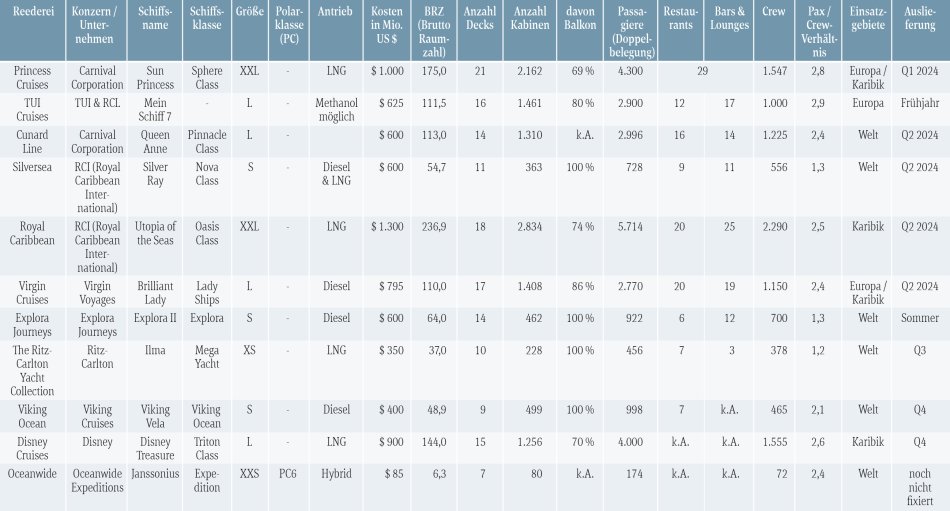Click The Ritz-Carlton Yacht Collection cell
Image resolution: width=950 pixels, height=511 pixels.
pyautogui.click(x=32, y=370)
